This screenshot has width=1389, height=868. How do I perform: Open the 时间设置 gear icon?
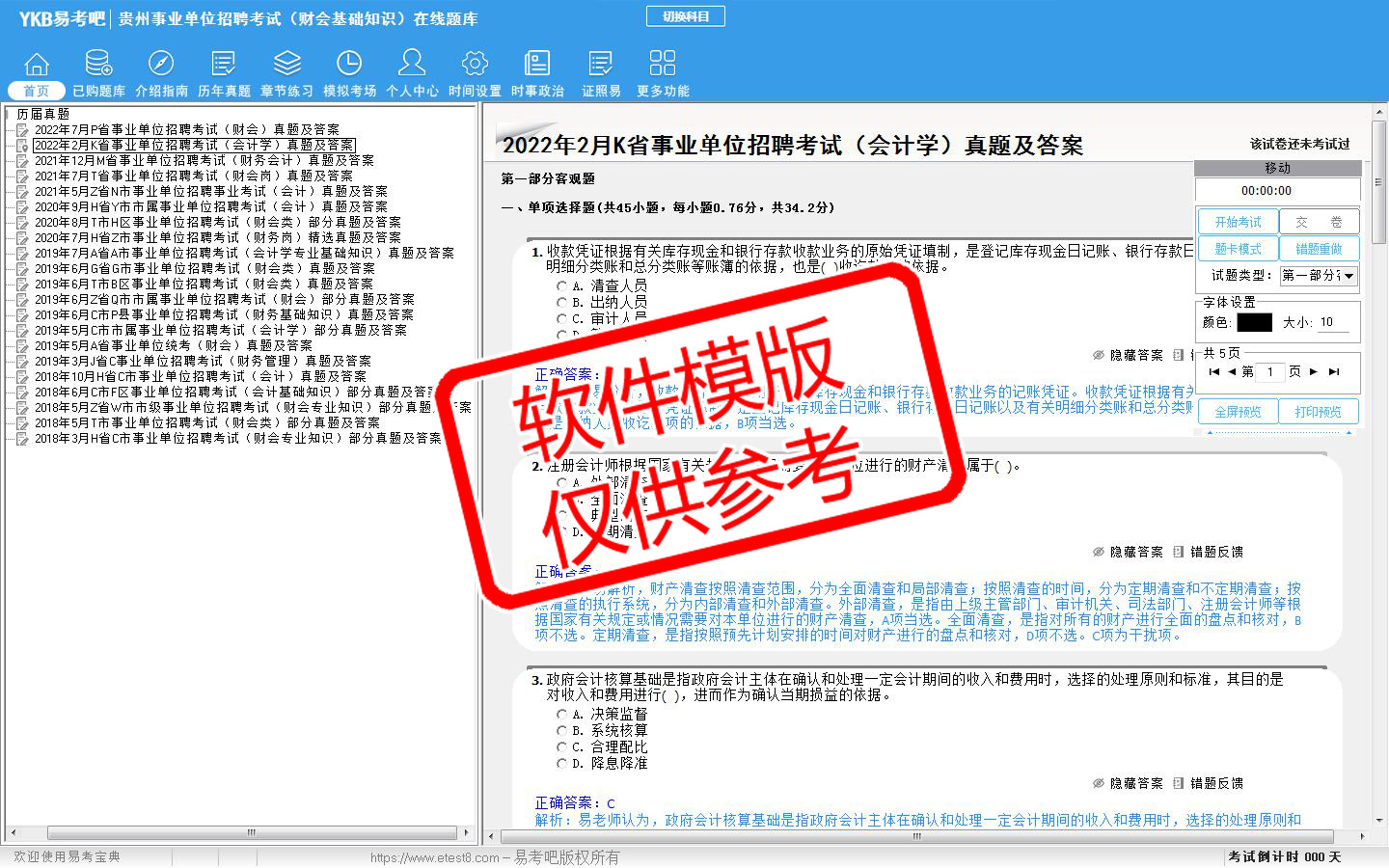click(x=475, y=65)
